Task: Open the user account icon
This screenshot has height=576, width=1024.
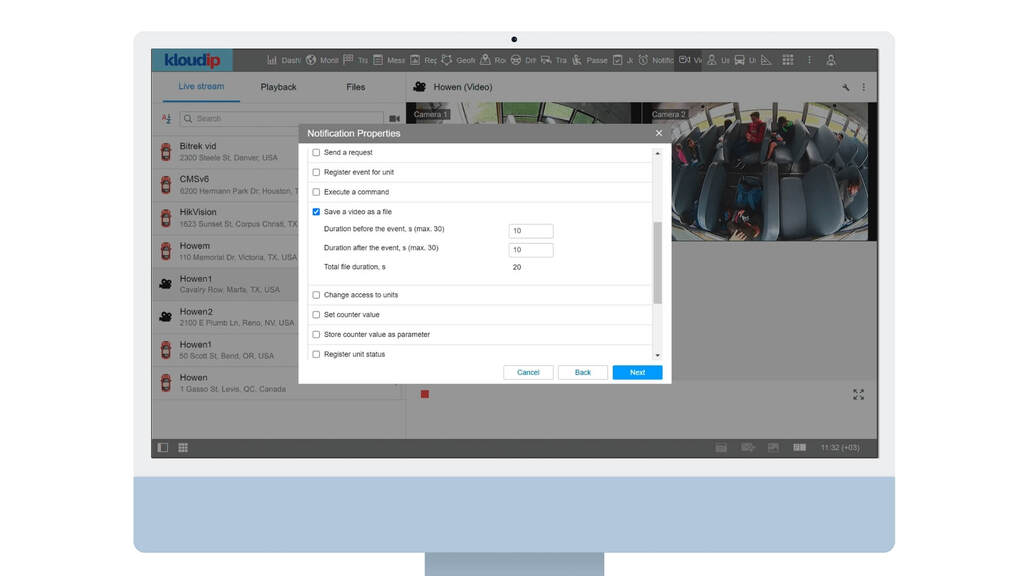Action: (x=831, y=60)
